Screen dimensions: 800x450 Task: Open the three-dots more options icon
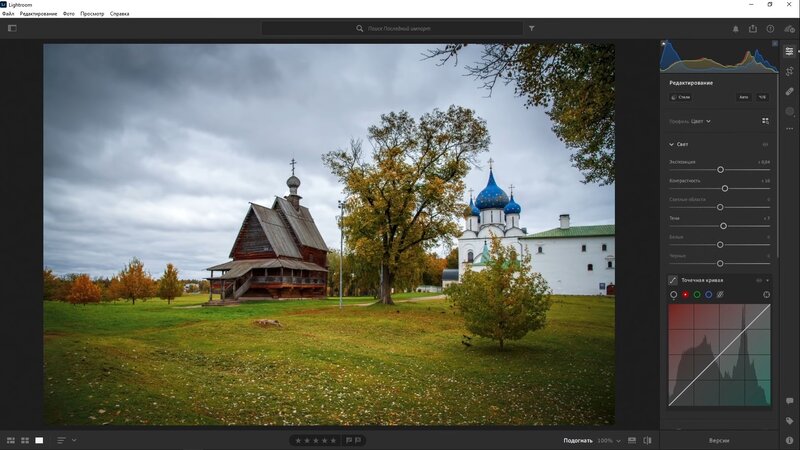click(790, 129)
